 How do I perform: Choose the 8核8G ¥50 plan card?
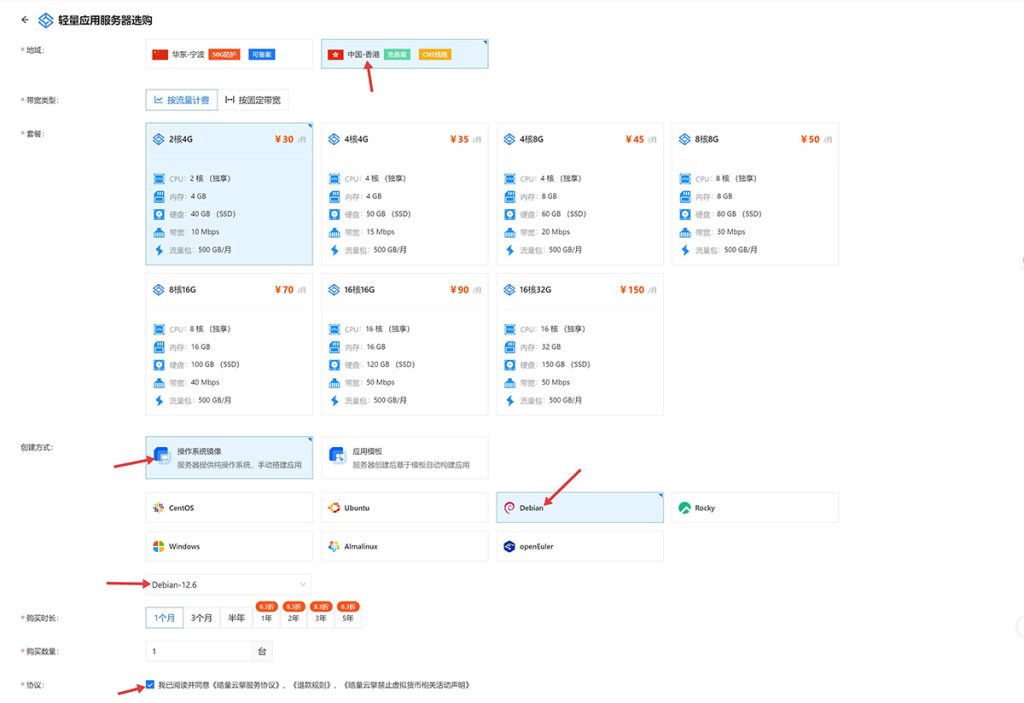(755, 194)
